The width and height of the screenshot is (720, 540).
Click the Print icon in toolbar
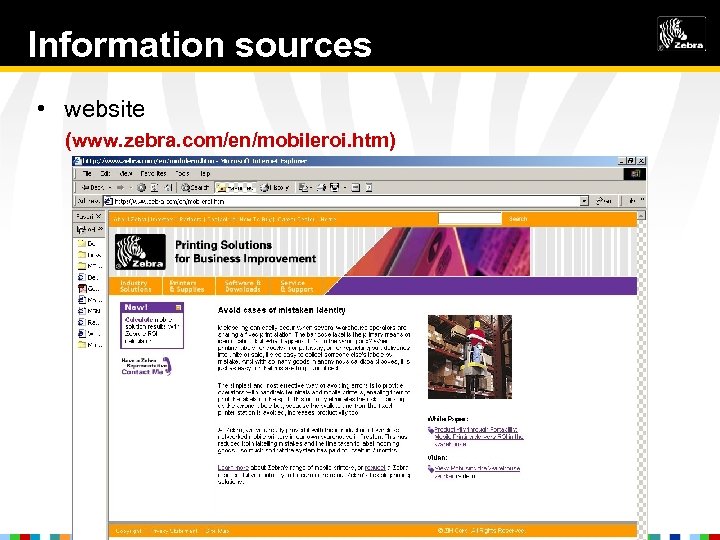(x=321, y=187)
